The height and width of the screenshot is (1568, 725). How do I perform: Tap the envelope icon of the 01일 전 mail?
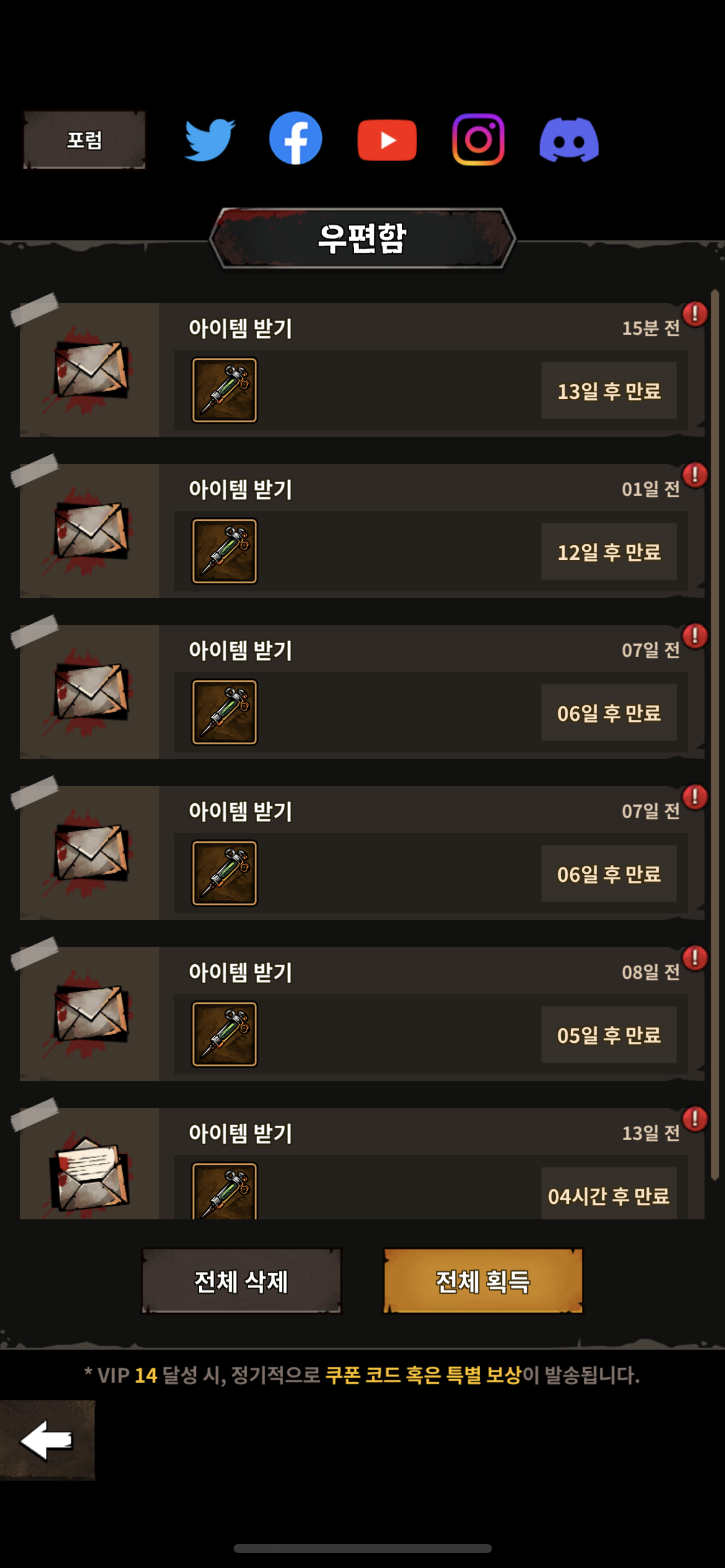(91, 531)
